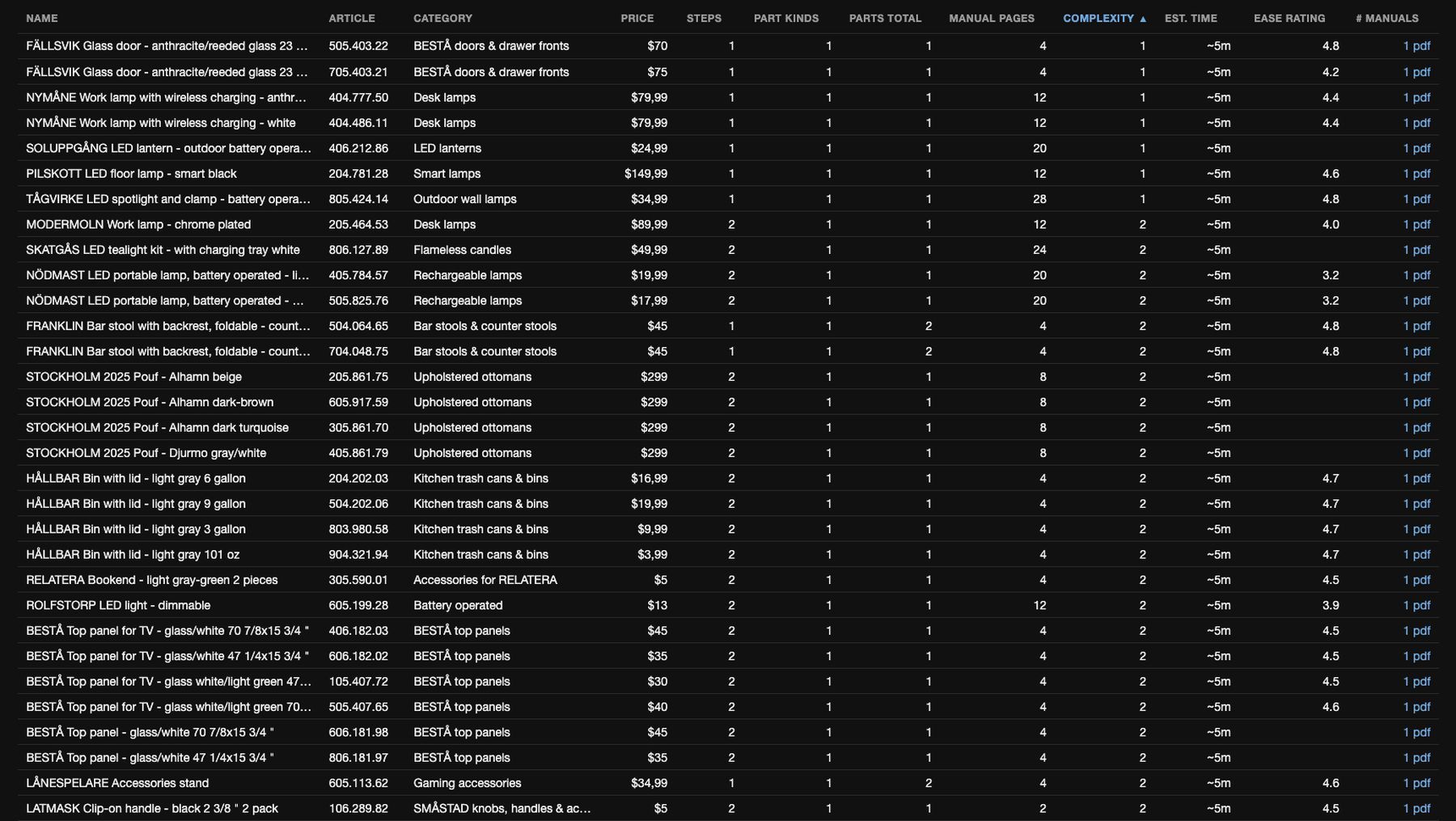Reverse the COMPLEXITY column sort order

click(x=1105, y=18)
